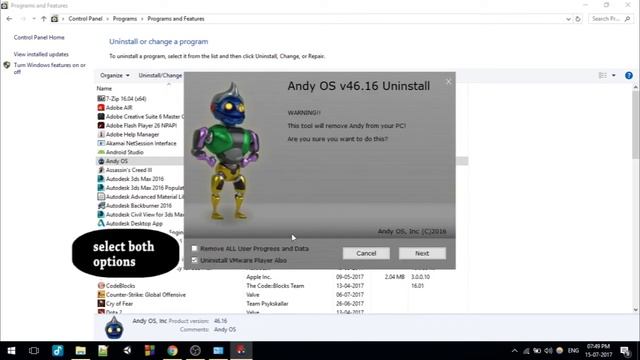
Task: Open the blue Help icon
Action: pyautogui.click(x=629, y=76)
